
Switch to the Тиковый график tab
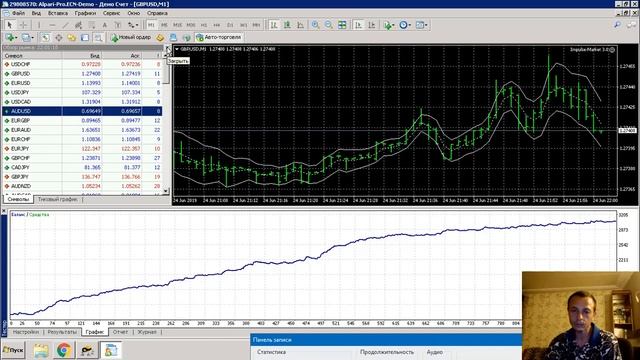pos(58,200)
